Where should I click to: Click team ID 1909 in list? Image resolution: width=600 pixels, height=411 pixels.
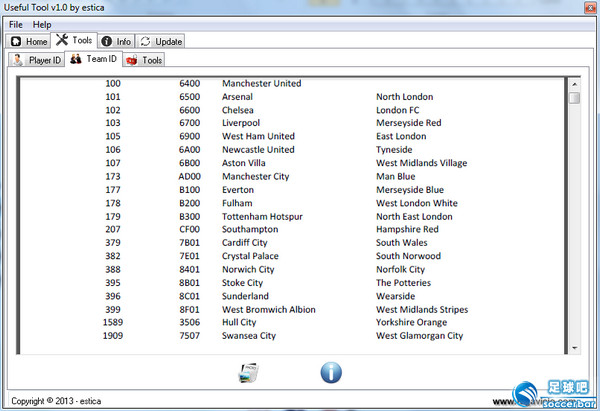pos(113,336)
